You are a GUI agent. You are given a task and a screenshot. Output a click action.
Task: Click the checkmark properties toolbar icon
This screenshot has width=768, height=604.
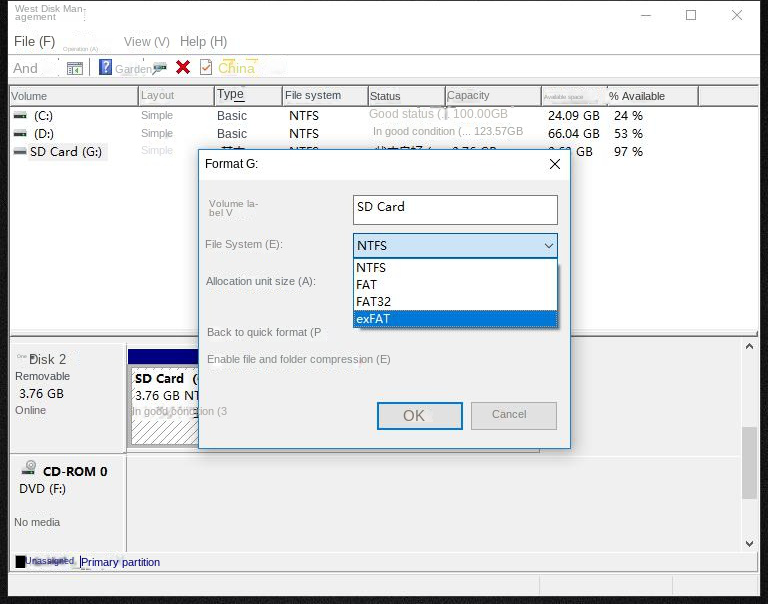click(x=206, y=67)
